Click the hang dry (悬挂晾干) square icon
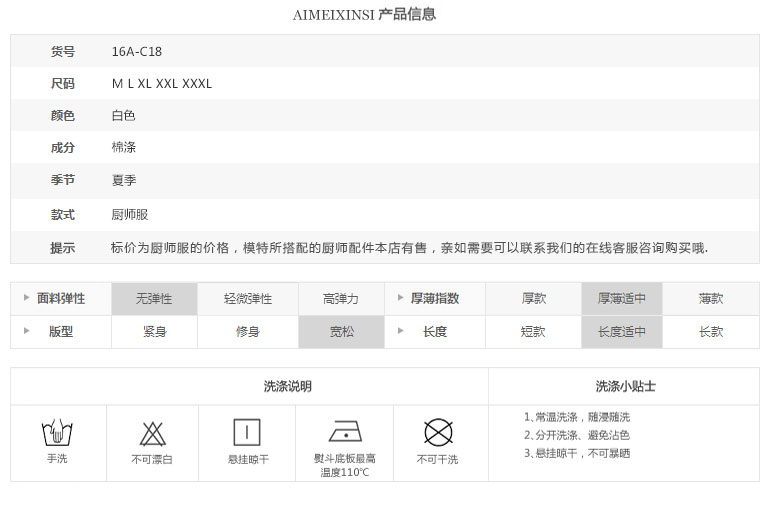The width and height of the screenshot is (780, 505). click(247, 432)
